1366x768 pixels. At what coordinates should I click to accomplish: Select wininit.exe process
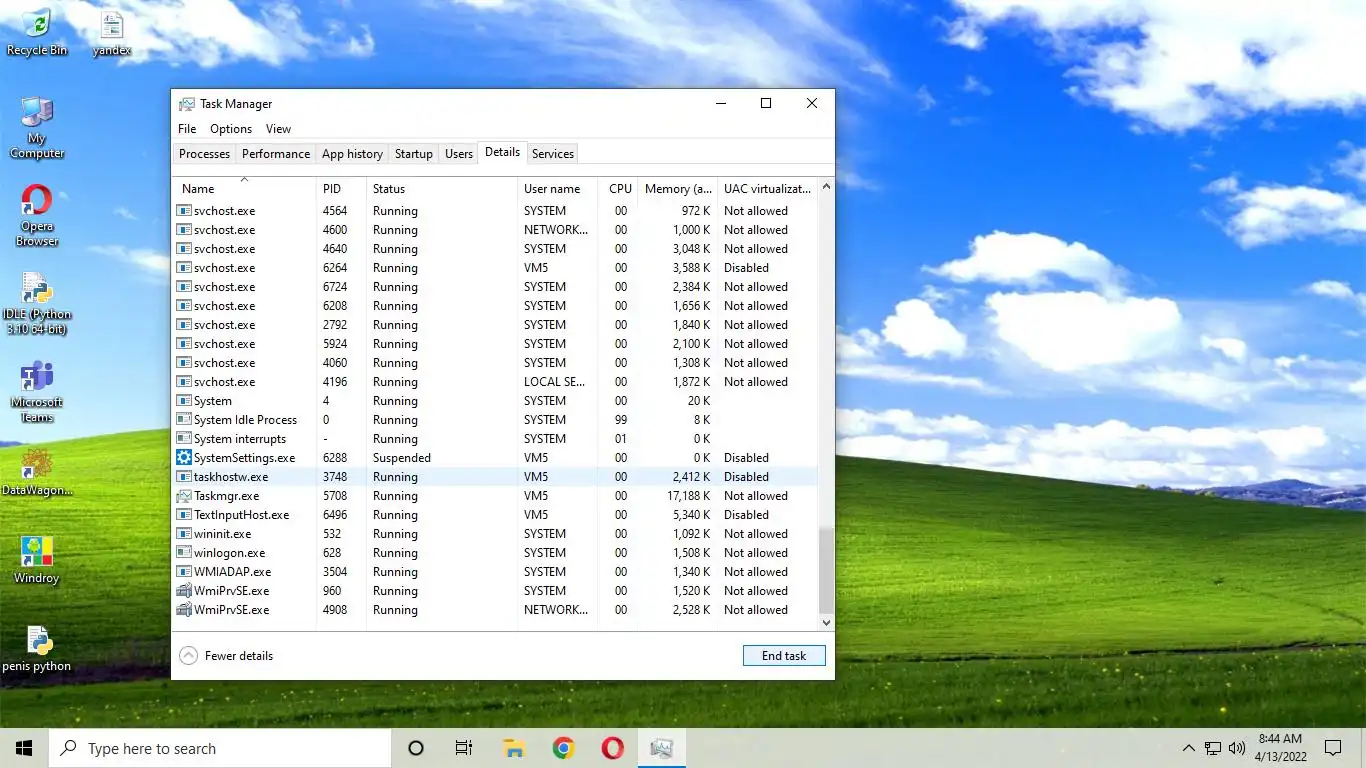coord(495,534)
